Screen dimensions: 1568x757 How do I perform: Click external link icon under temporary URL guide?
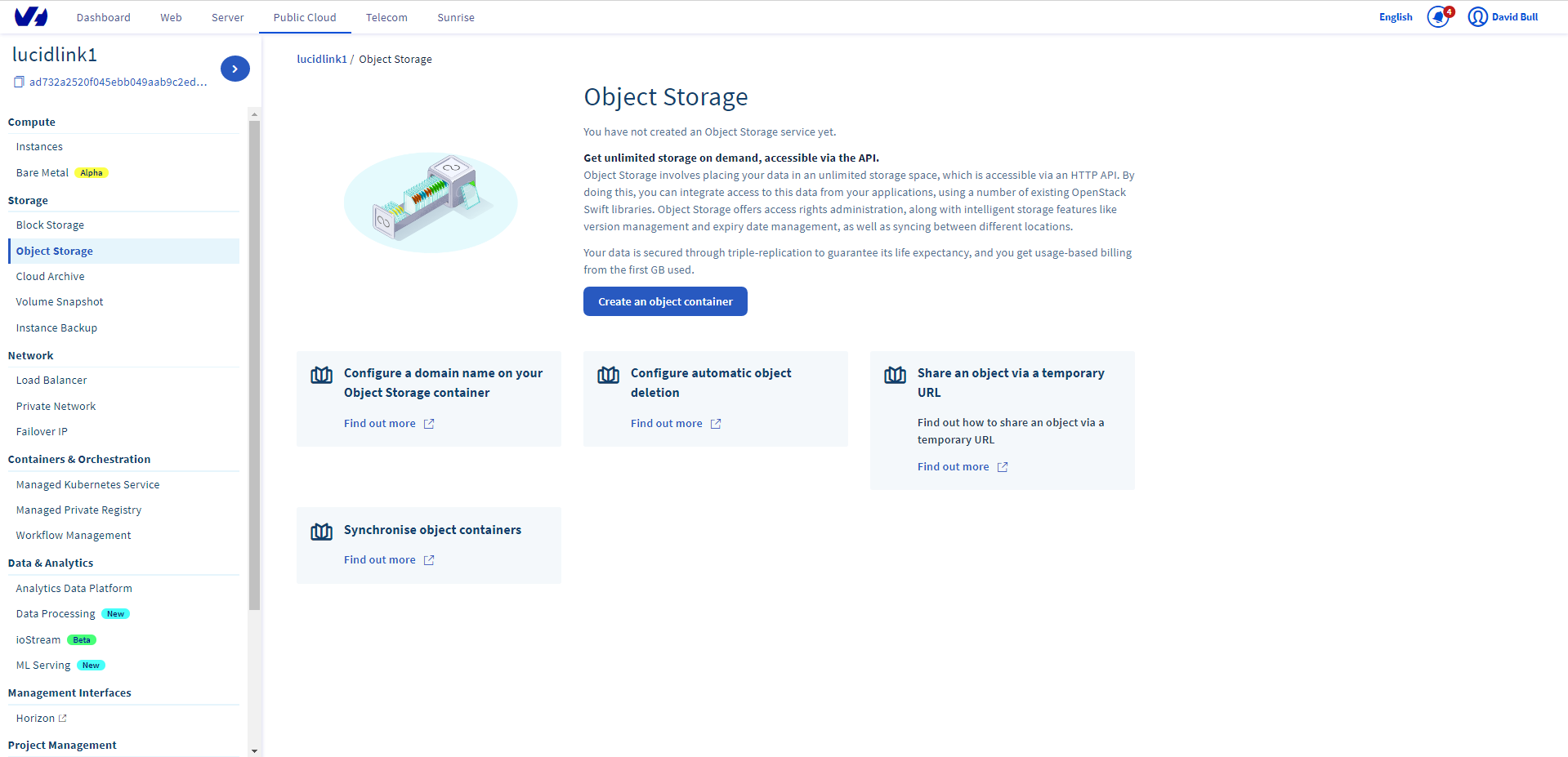(x=1003, y=467)
